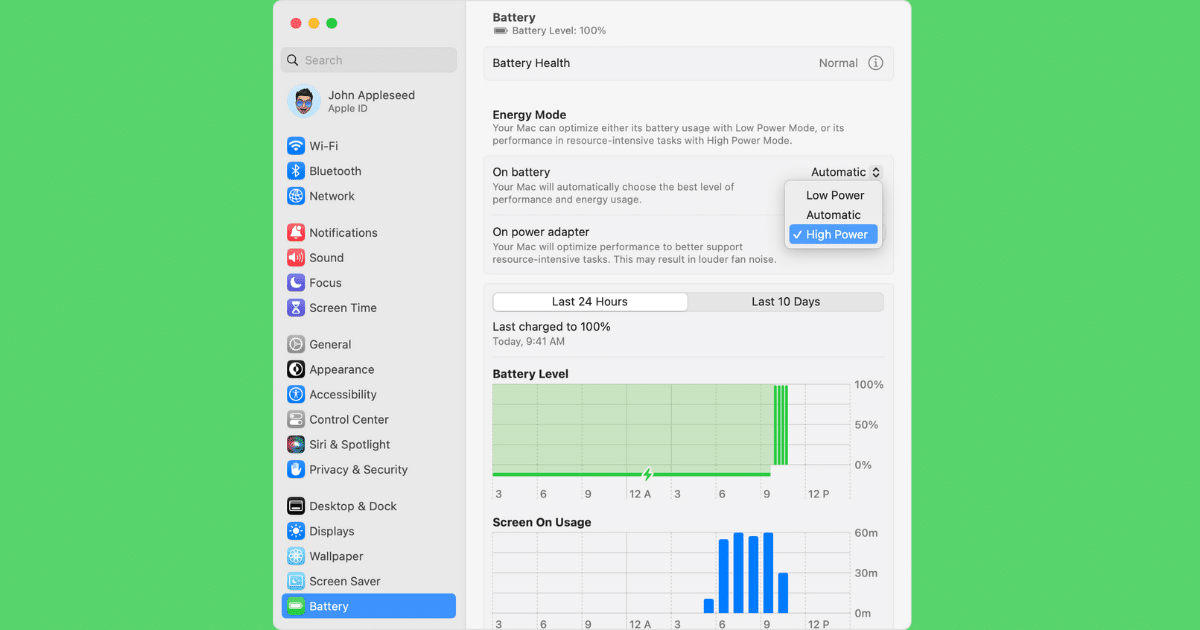Image resolution: width=1200 pixels, height=630 pixels.
Task: Open the Appearance icon
Action: click(x=296, y=369)
